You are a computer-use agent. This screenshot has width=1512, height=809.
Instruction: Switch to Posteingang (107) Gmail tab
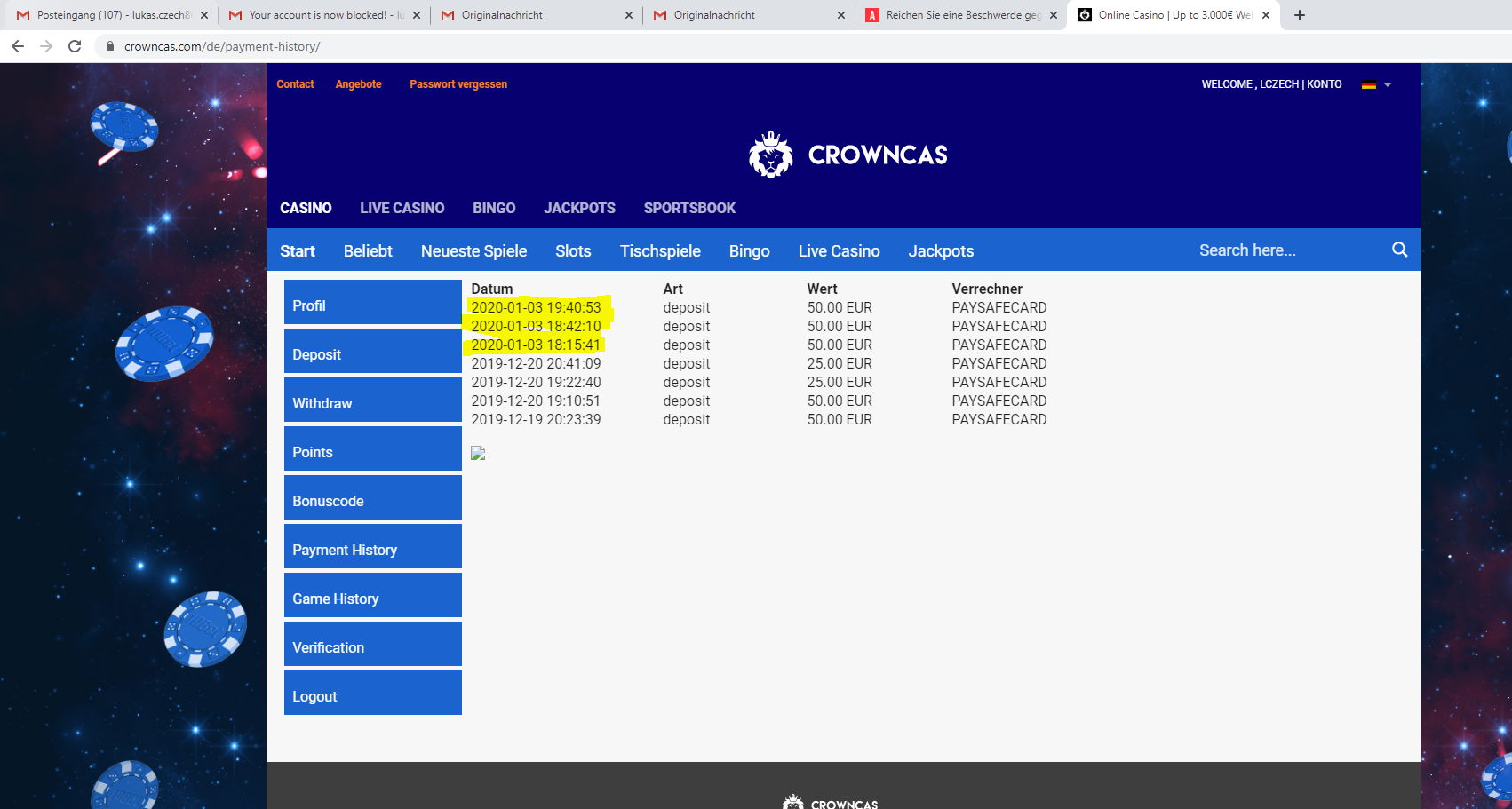coord(113,15)
